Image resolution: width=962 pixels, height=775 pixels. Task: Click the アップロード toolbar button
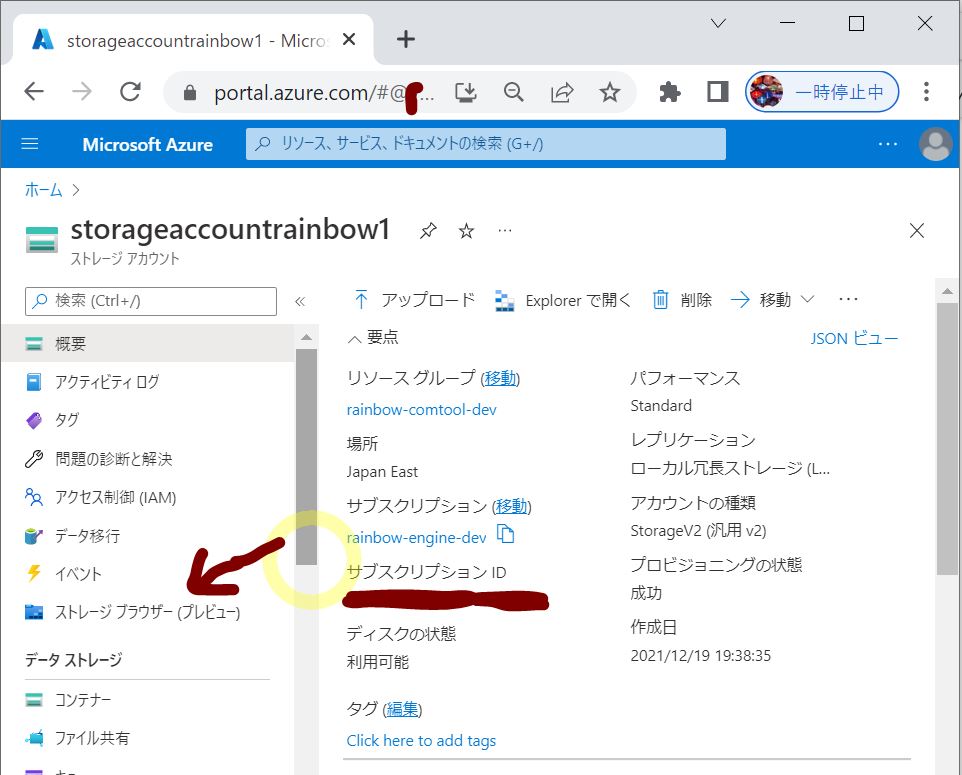pos(414,300)
